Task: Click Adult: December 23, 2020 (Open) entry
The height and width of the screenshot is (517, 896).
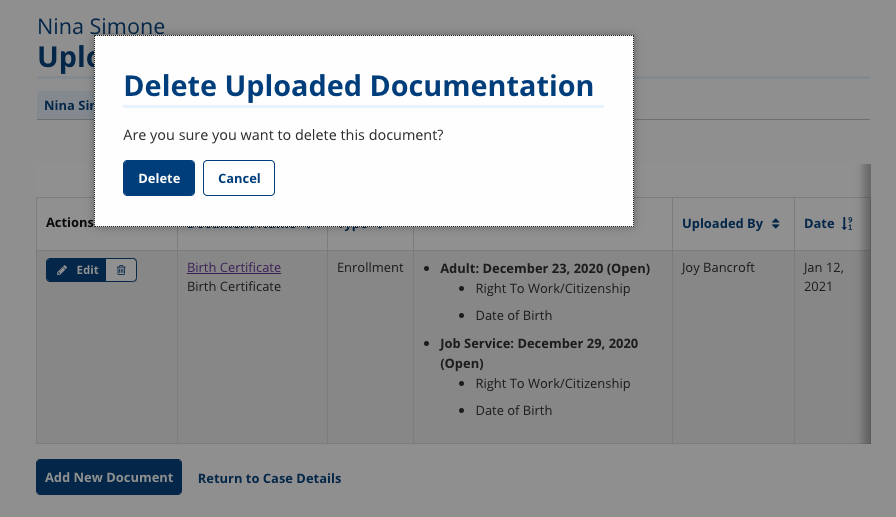Action: coord(545,268)
